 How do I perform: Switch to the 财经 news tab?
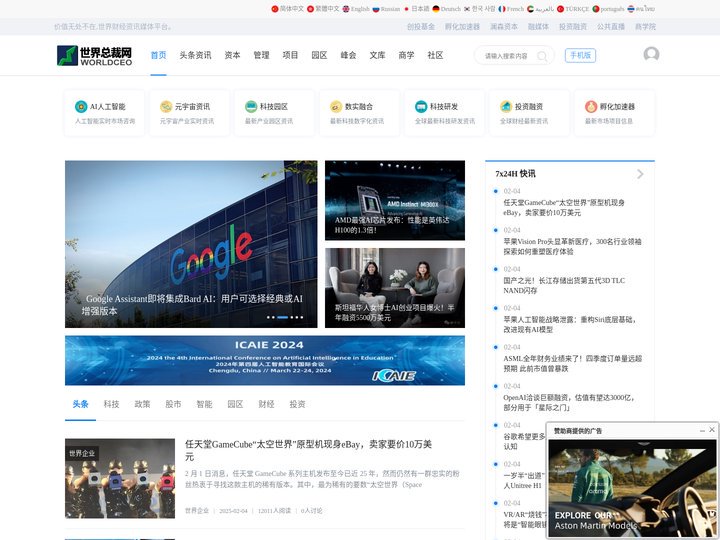point(266,404)
